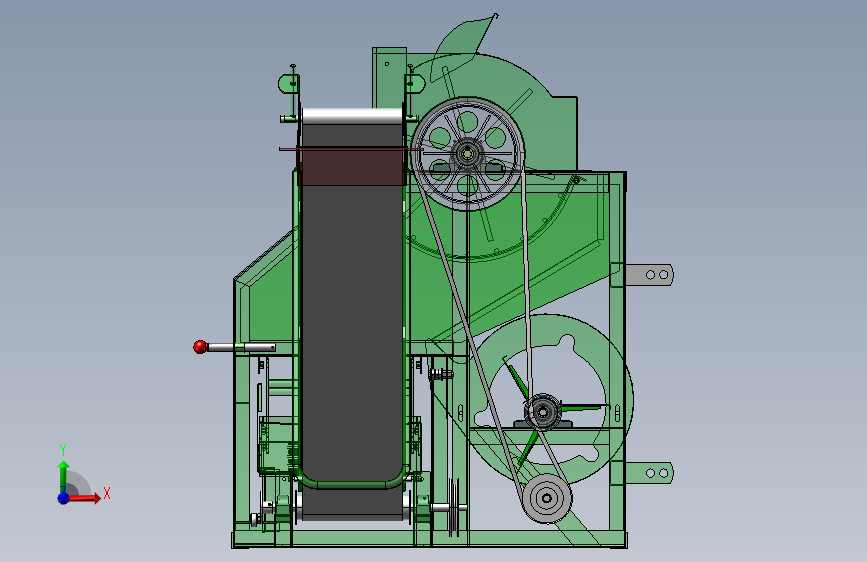
Task: Select upper right mounting bracket with two holes
Action: (650, 274)
